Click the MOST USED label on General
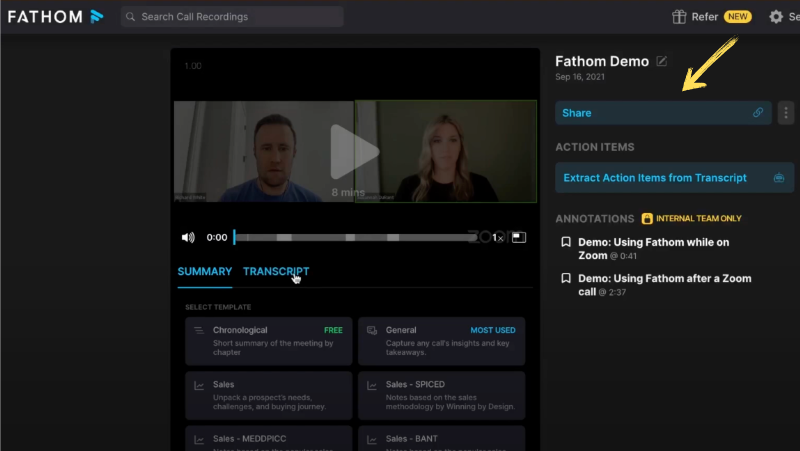800x451 pixels. coord(493,330)
